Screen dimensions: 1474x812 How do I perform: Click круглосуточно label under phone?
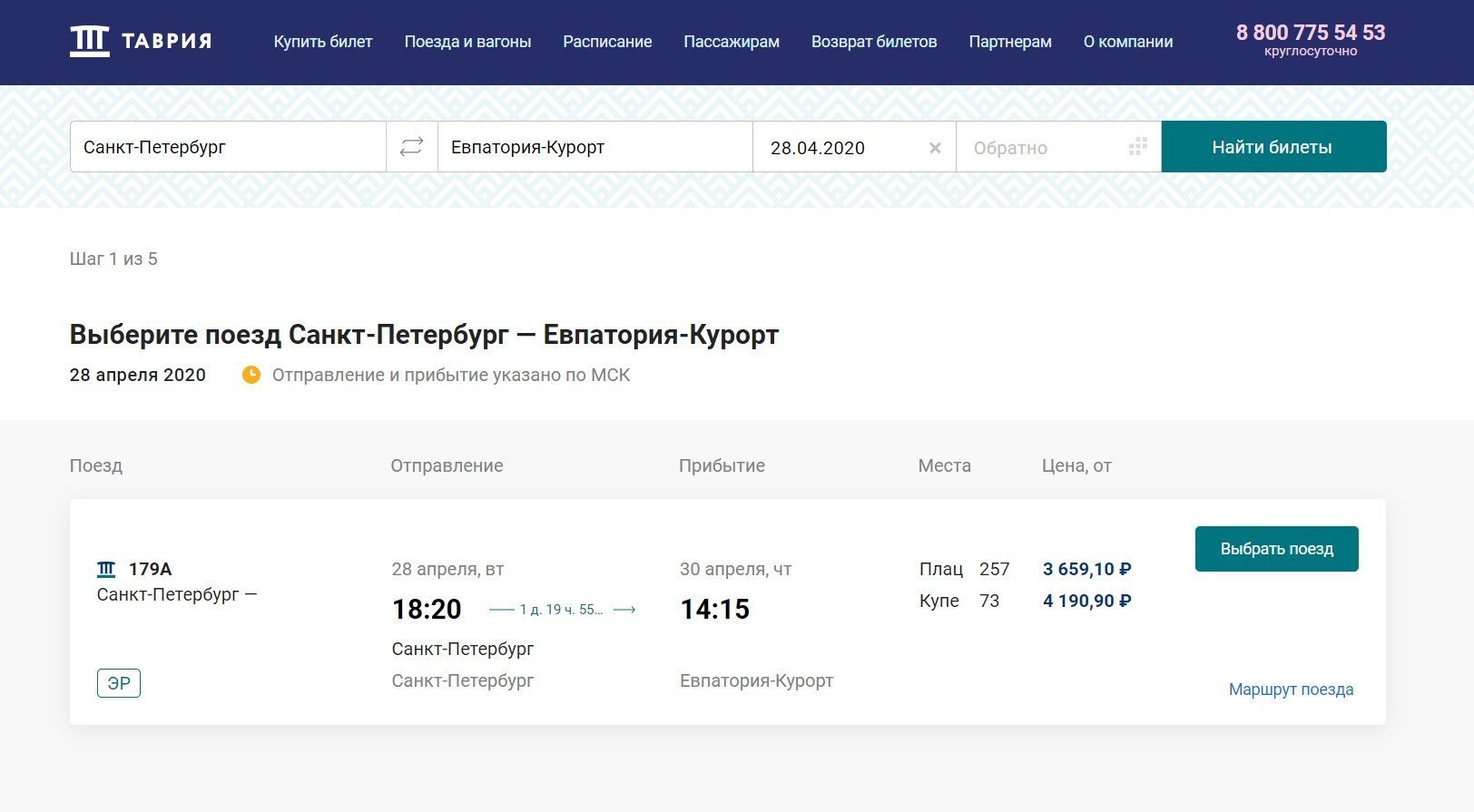click(x=1311, y=52)
